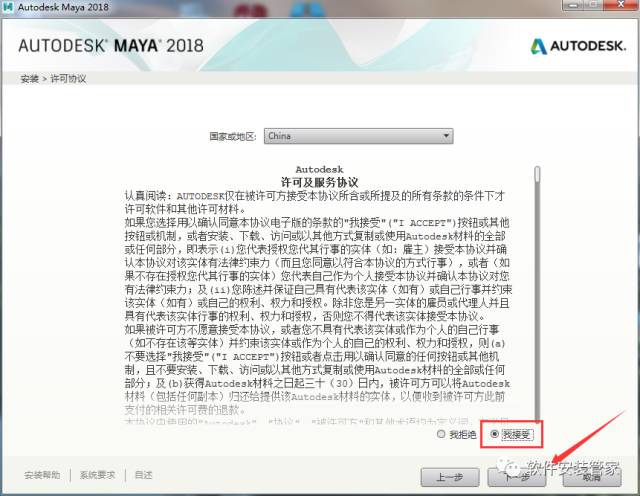Open the 自述 readme link
Image resolution: width=640 pixels, height=496 pixels.
click(143, 475)
